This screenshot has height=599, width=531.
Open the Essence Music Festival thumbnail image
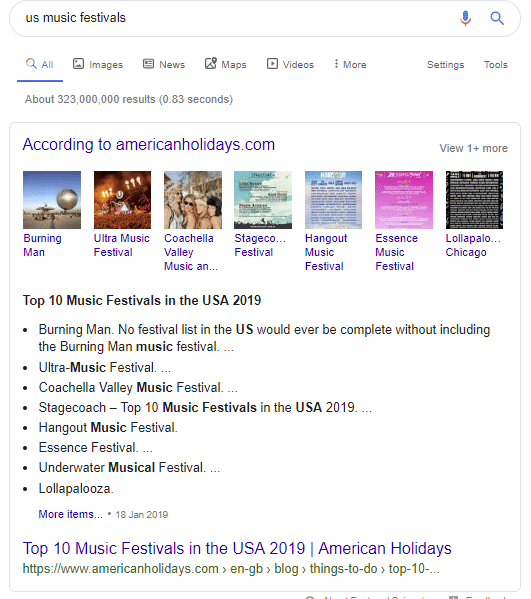coord(404,200)
